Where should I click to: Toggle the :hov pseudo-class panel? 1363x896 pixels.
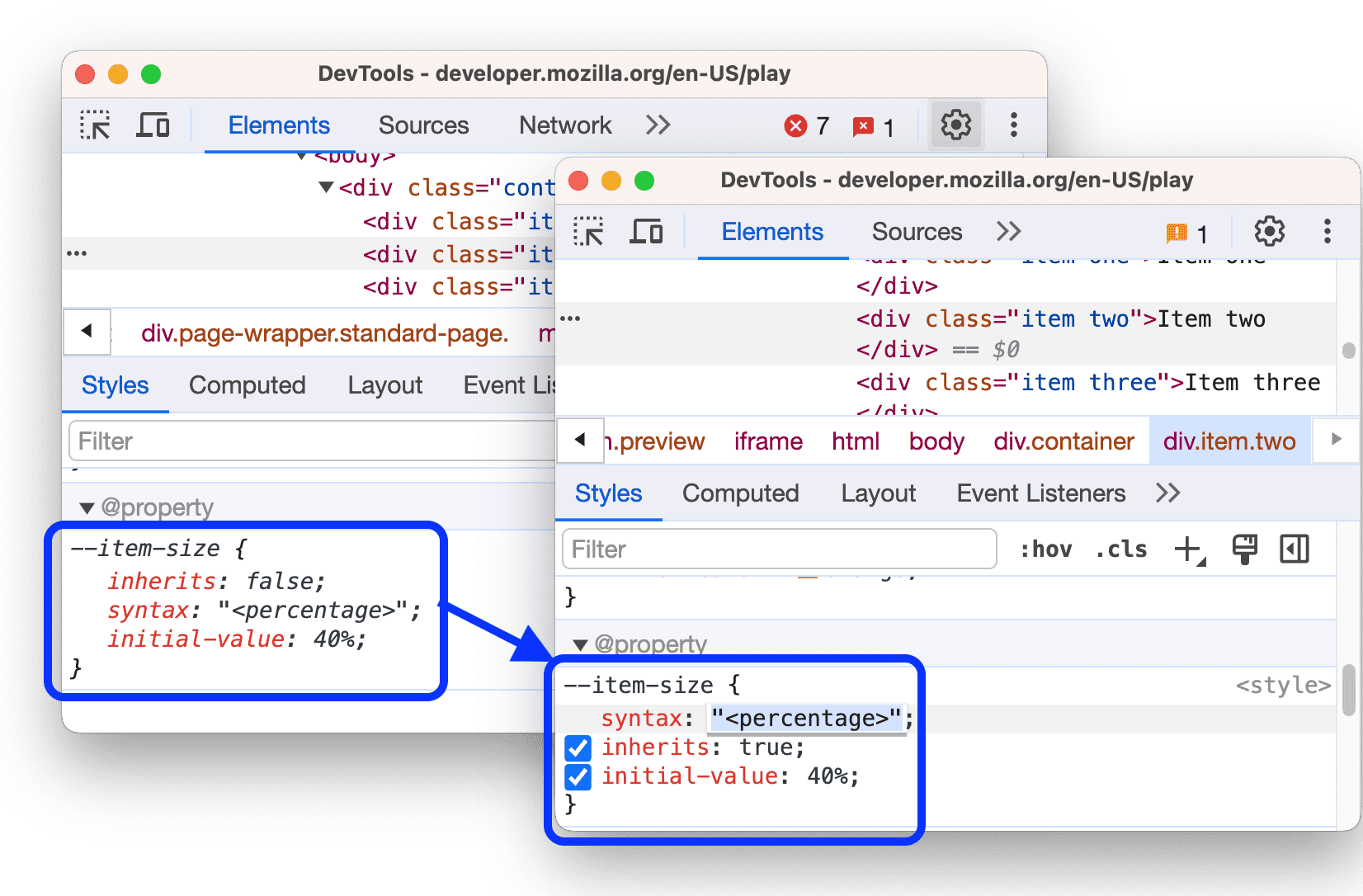1045,549
